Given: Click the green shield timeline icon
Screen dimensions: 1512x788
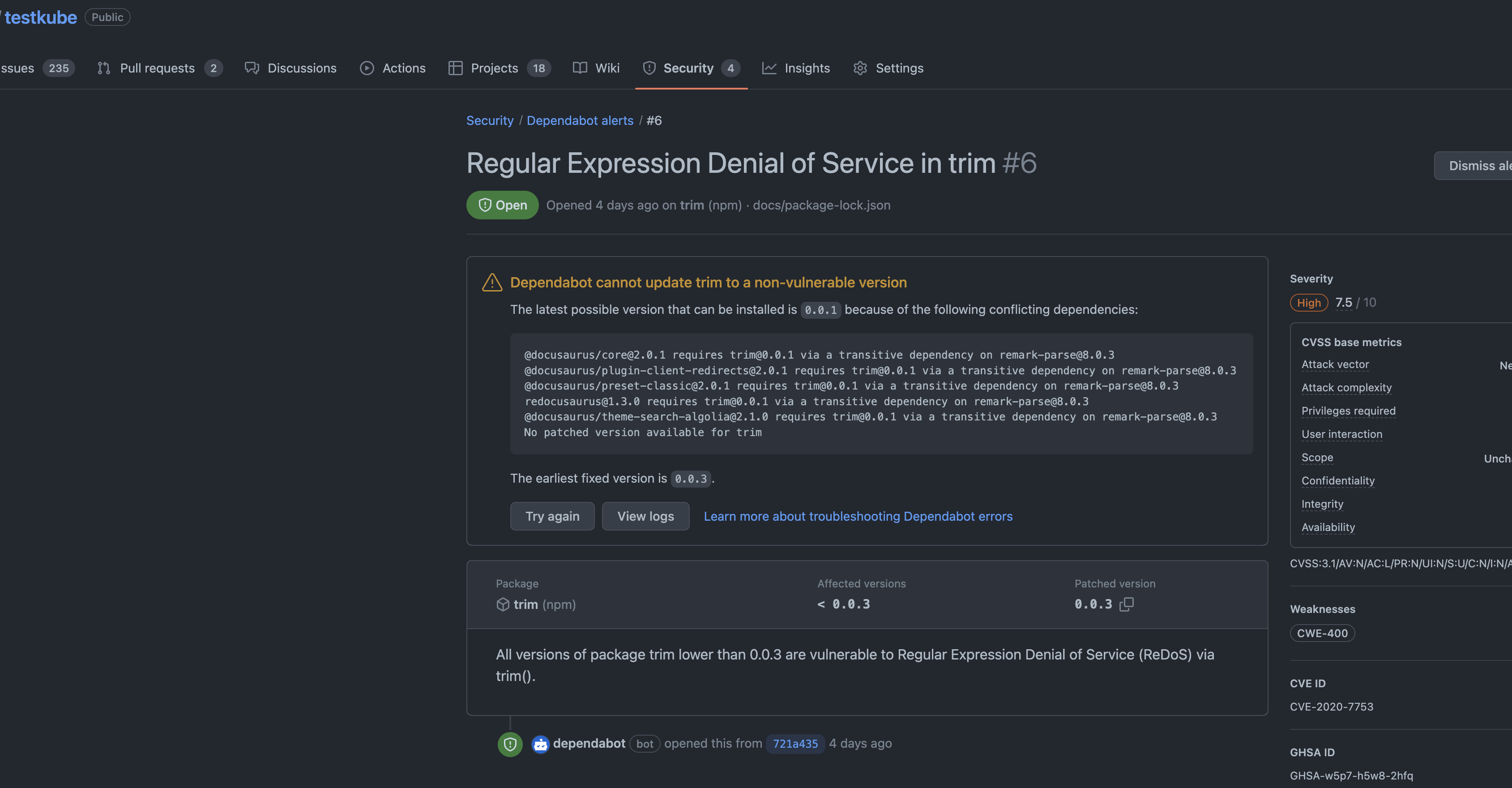Looking at the screenshot, I should [x=510, y=744].
